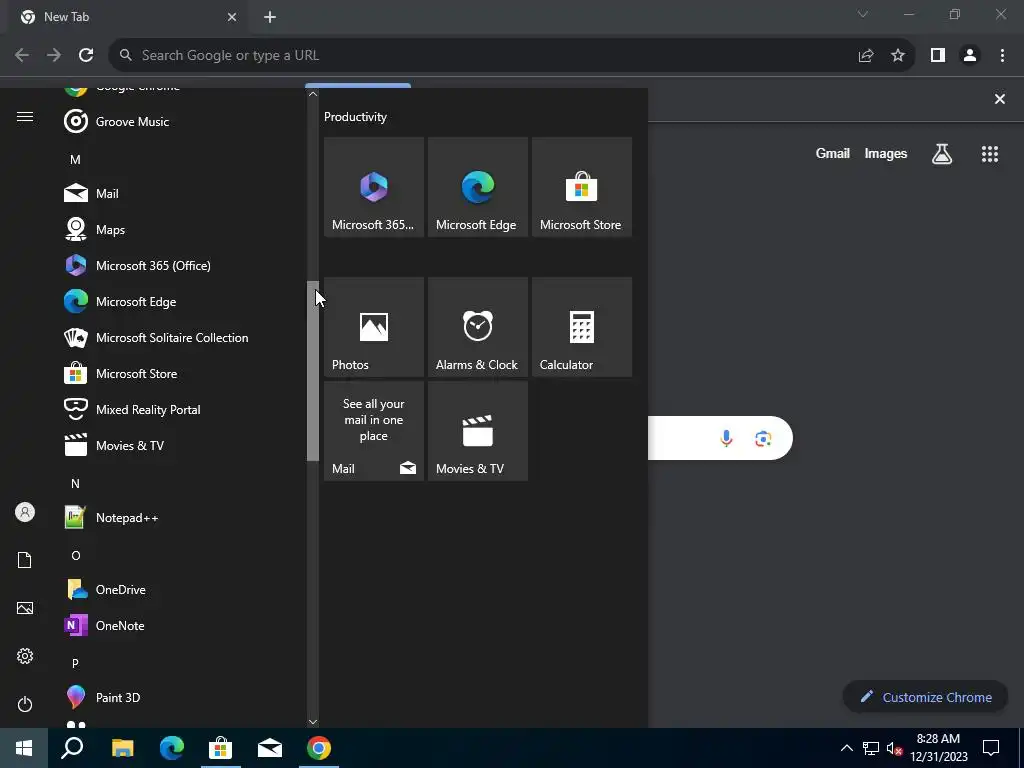
Task: Switch to Google Chrome on the taskbar
Action: [319, 748]
